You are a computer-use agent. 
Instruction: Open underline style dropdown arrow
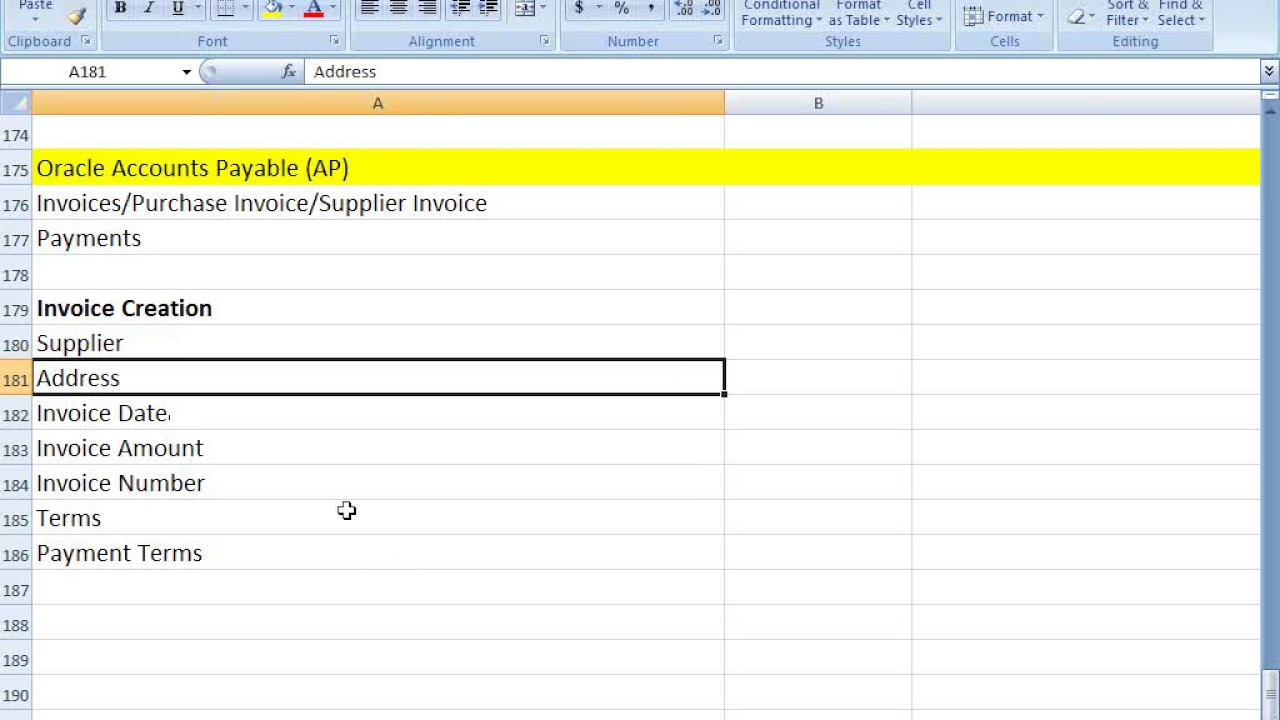(197, 9)
